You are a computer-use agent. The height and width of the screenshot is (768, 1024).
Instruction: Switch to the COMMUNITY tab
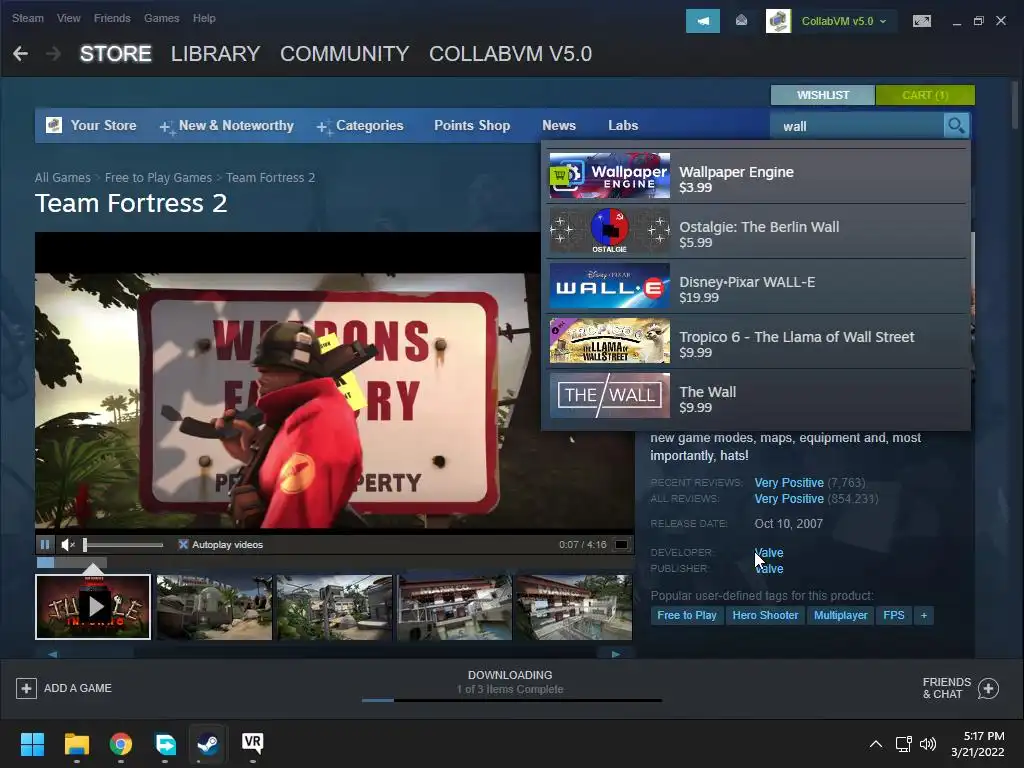click(x=345, y=54)
